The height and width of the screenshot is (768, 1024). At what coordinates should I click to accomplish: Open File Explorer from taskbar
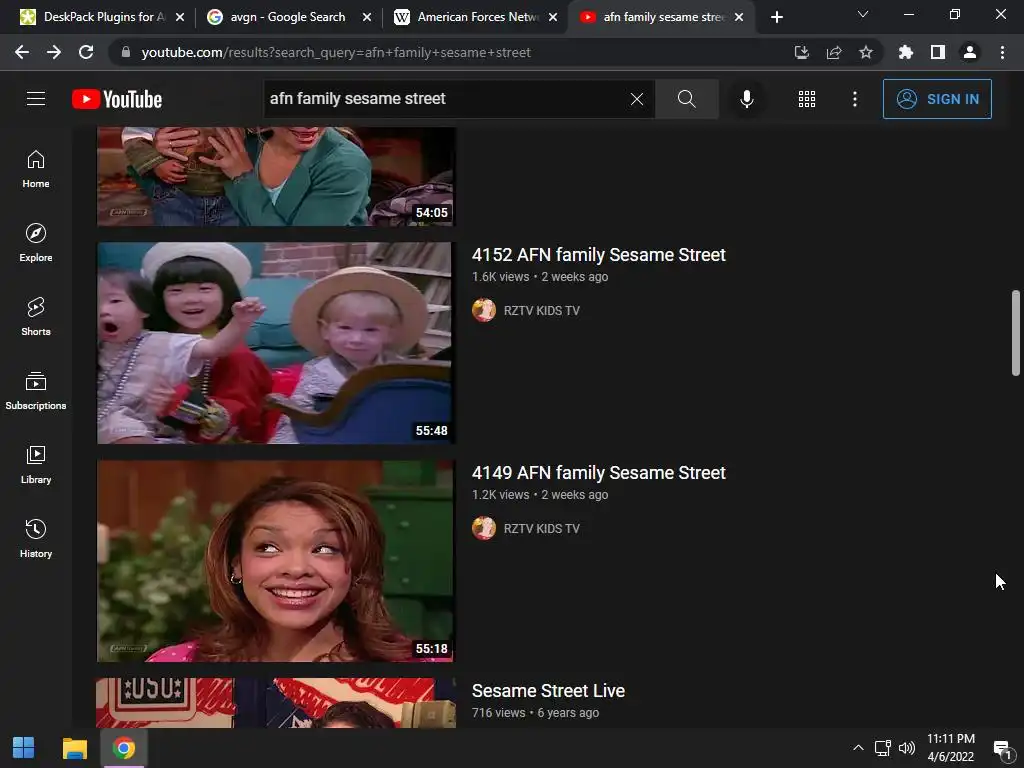tap(74, 748)
